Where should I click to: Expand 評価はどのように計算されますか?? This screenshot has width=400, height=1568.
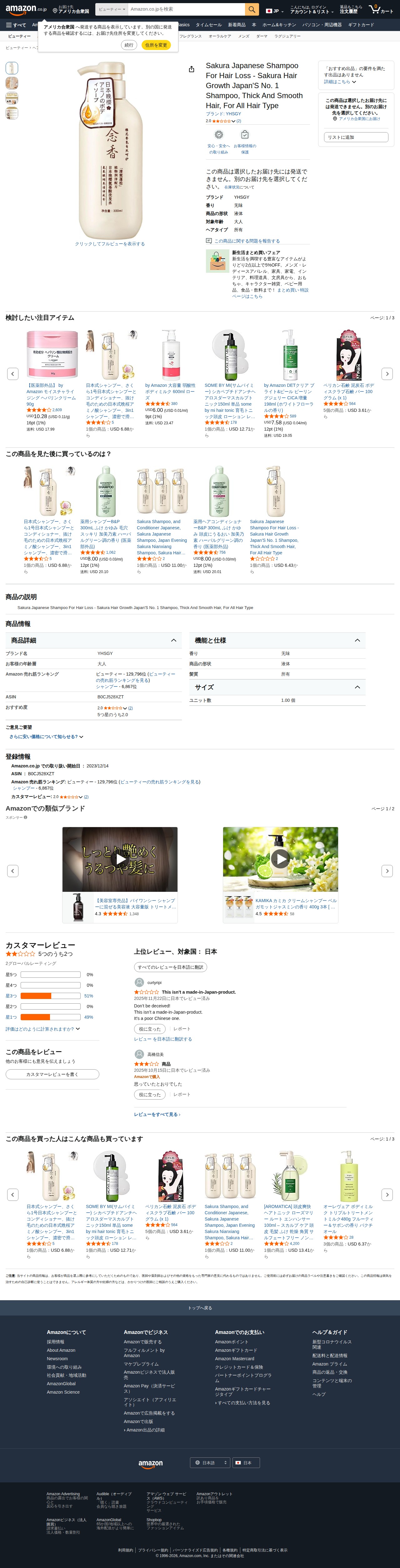coord(42,1029)
